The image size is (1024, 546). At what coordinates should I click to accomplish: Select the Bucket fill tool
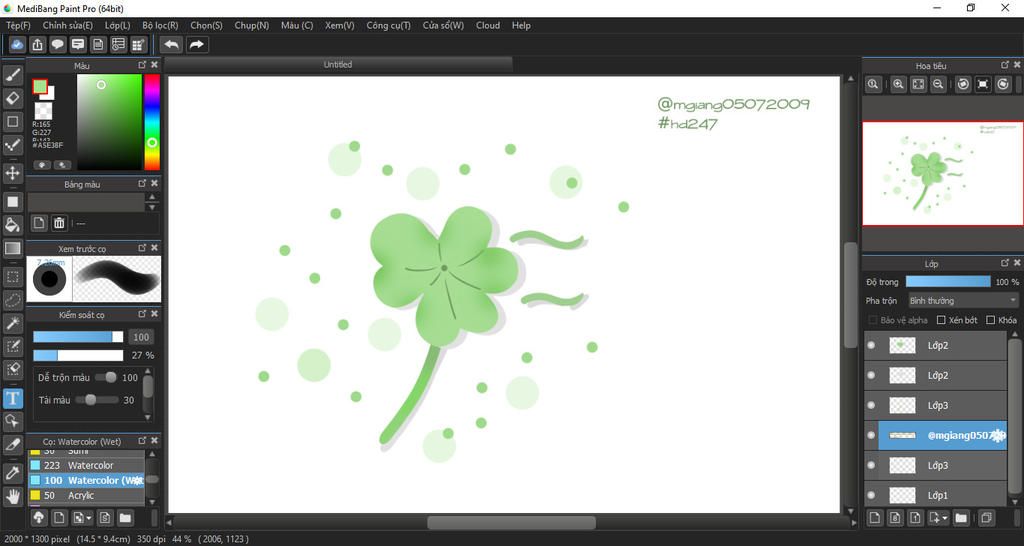[12, 225]
